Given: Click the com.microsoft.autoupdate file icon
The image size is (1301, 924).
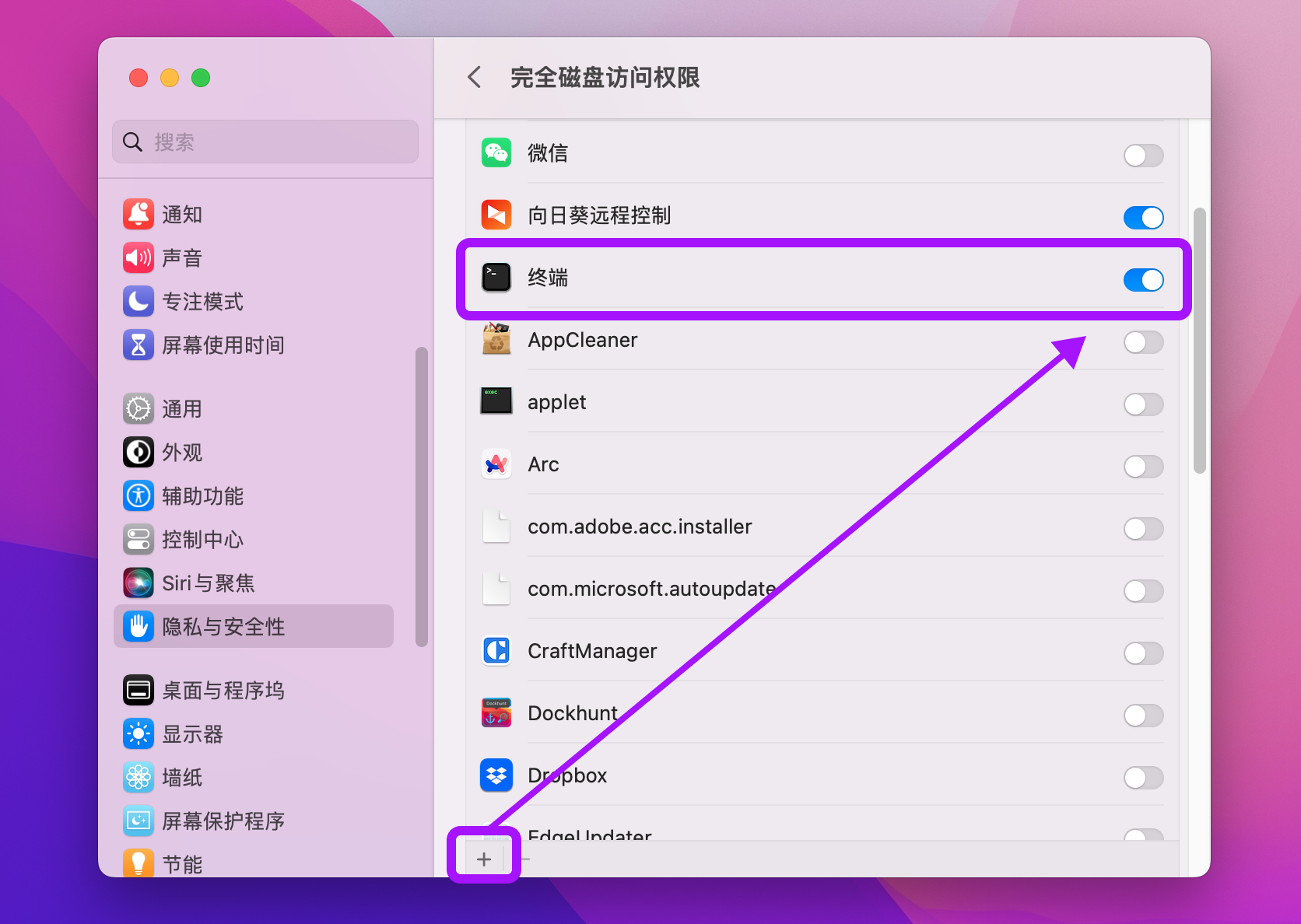Looking at the screenshot, I should 496,589.
